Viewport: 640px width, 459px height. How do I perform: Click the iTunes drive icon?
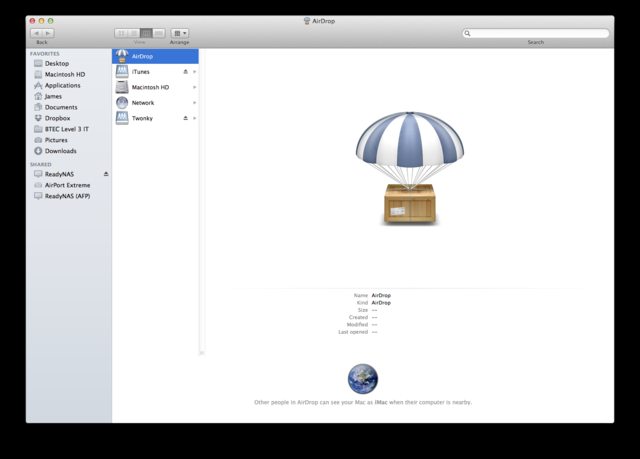pos(122,71)
